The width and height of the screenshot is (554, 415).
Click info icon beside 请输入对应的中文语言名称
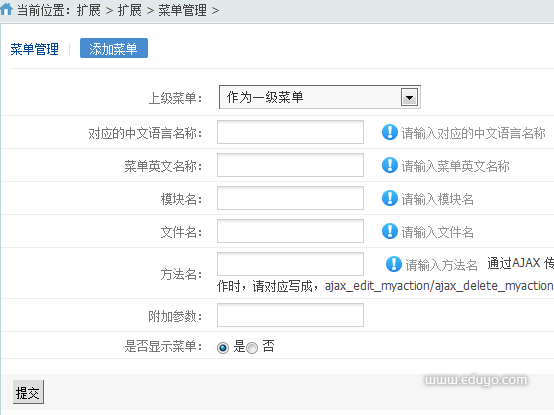pyautogui.click(x=390, y=132)
